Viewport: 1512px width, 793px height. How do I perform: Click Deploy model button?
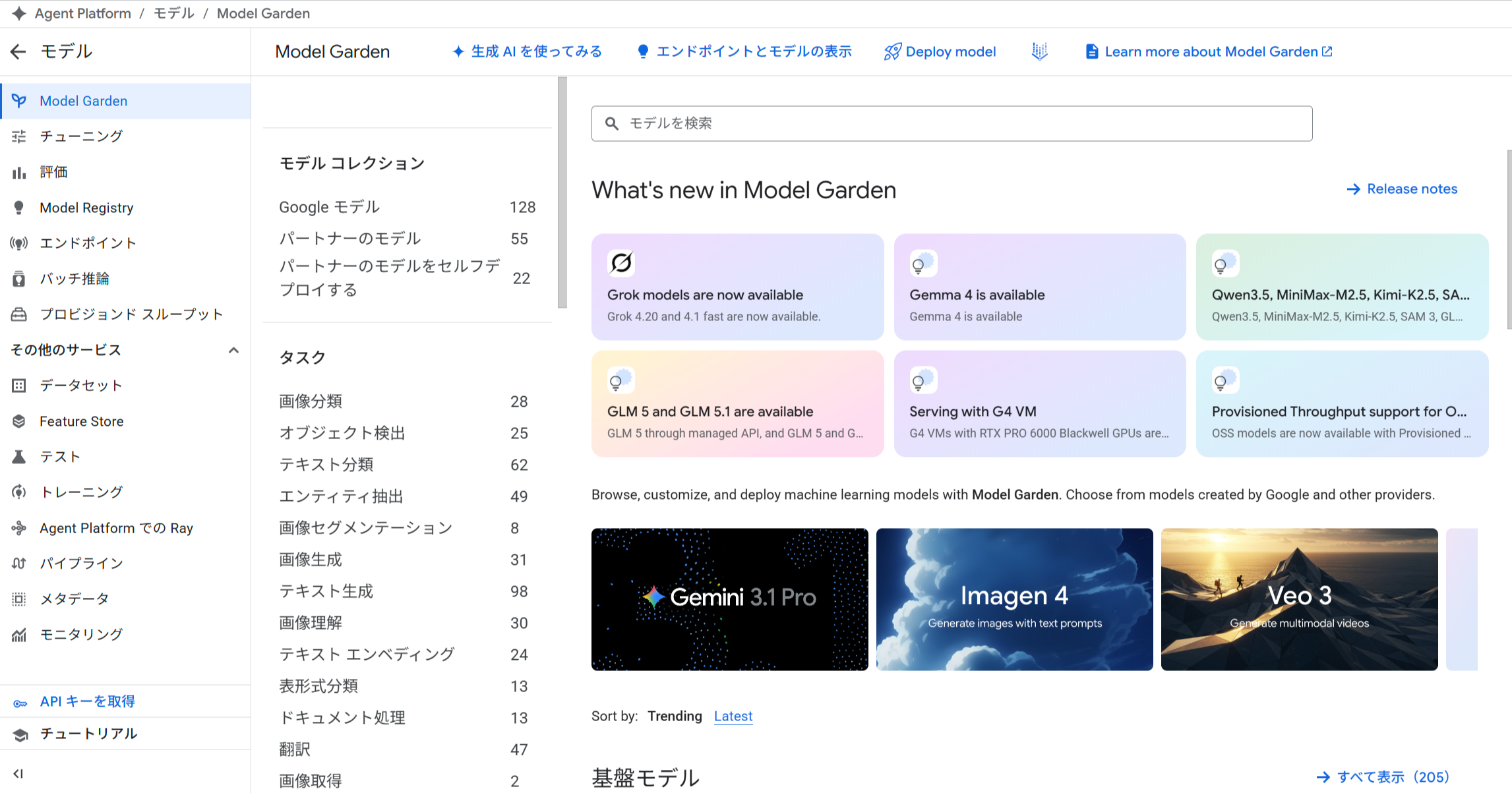coord(940,51)
